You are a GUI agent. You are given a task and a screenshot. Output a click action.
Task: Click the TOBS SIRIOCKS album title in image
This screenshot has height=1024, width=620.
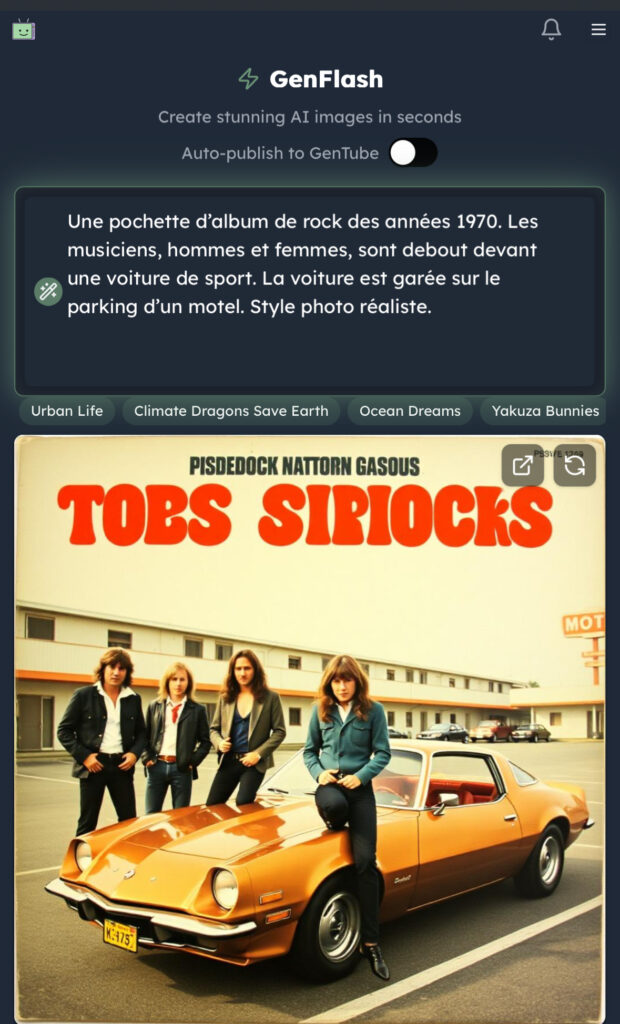(305, 516)
